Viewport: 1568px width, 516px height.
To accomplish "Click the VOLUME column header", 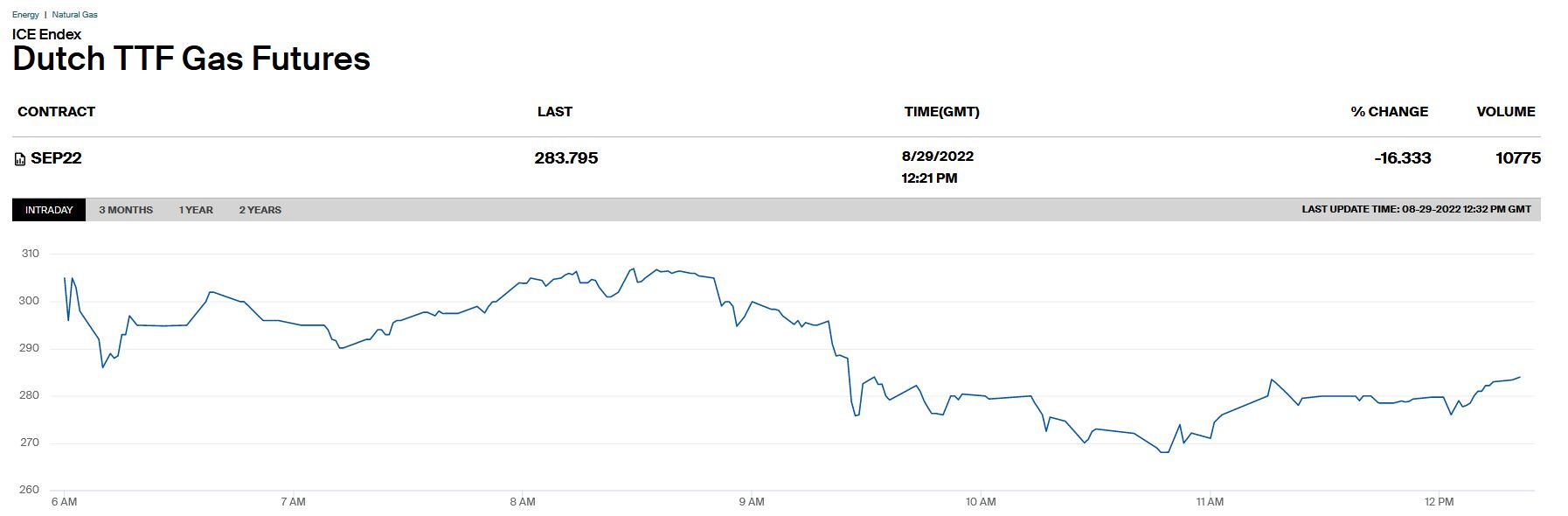I will pos(1505,112).
